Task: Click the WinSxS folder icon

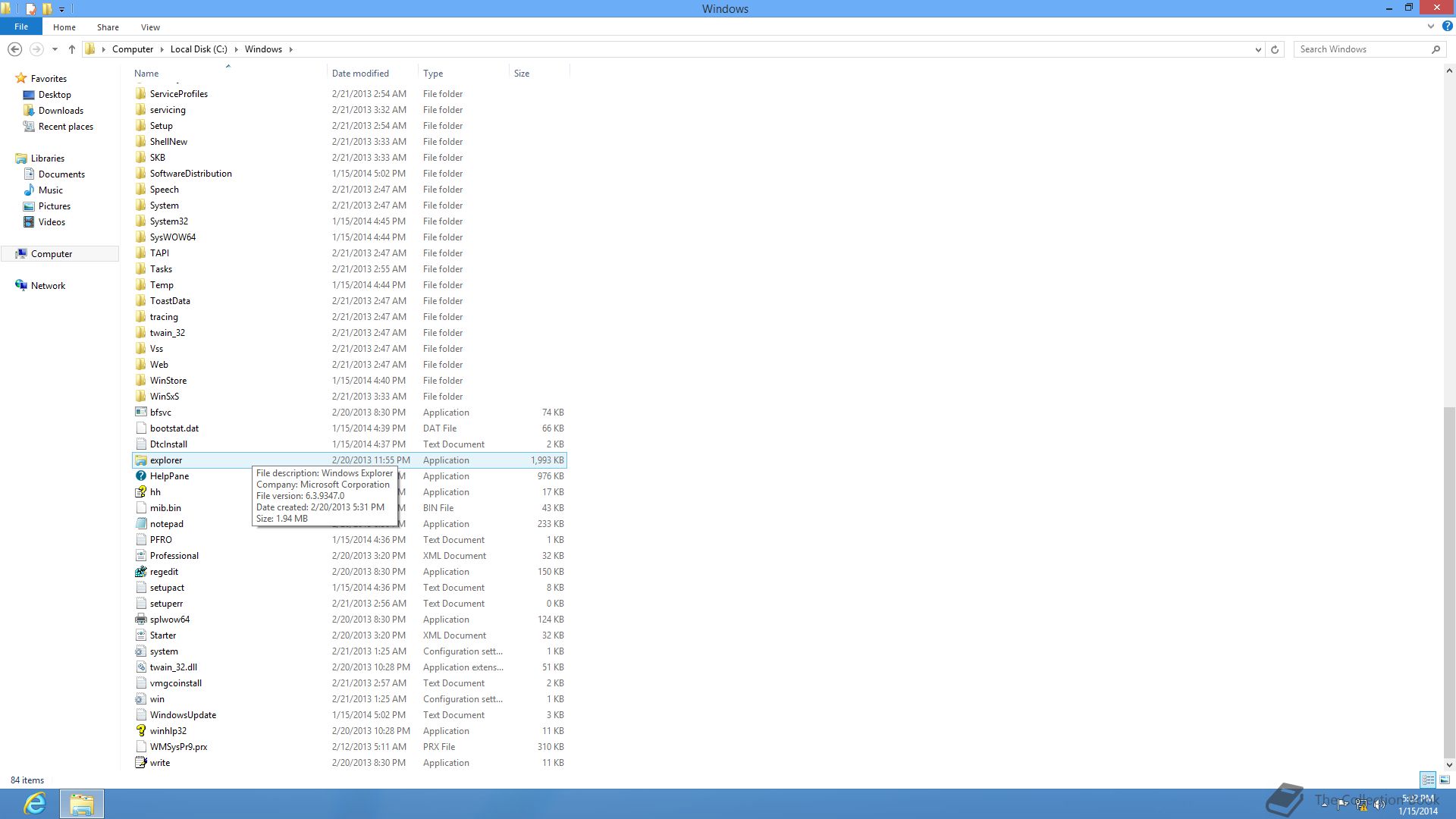Action: tap(141, 397)
